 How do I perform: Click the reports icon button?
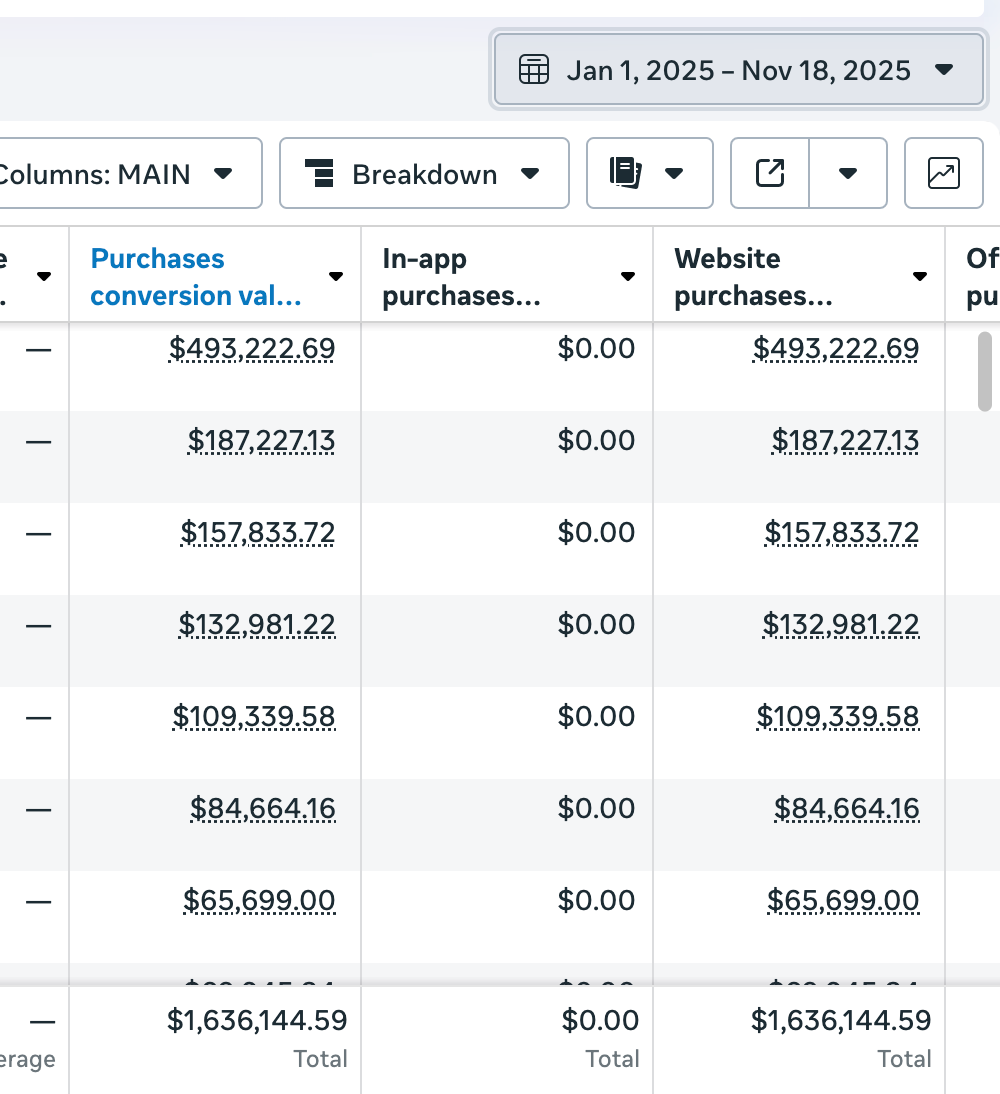[626, 173]
